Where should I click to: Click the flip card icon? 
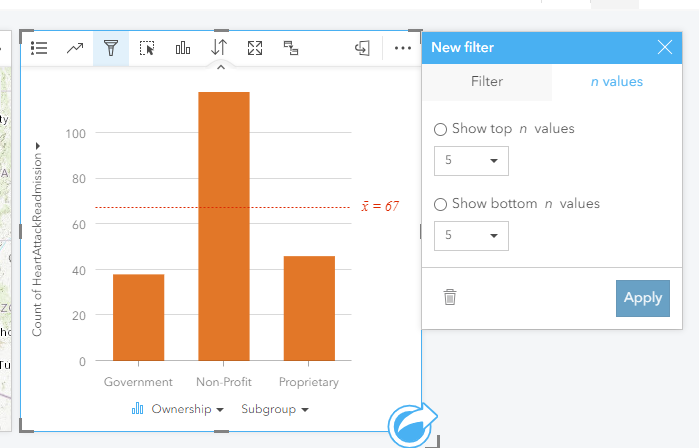point(363,48)
